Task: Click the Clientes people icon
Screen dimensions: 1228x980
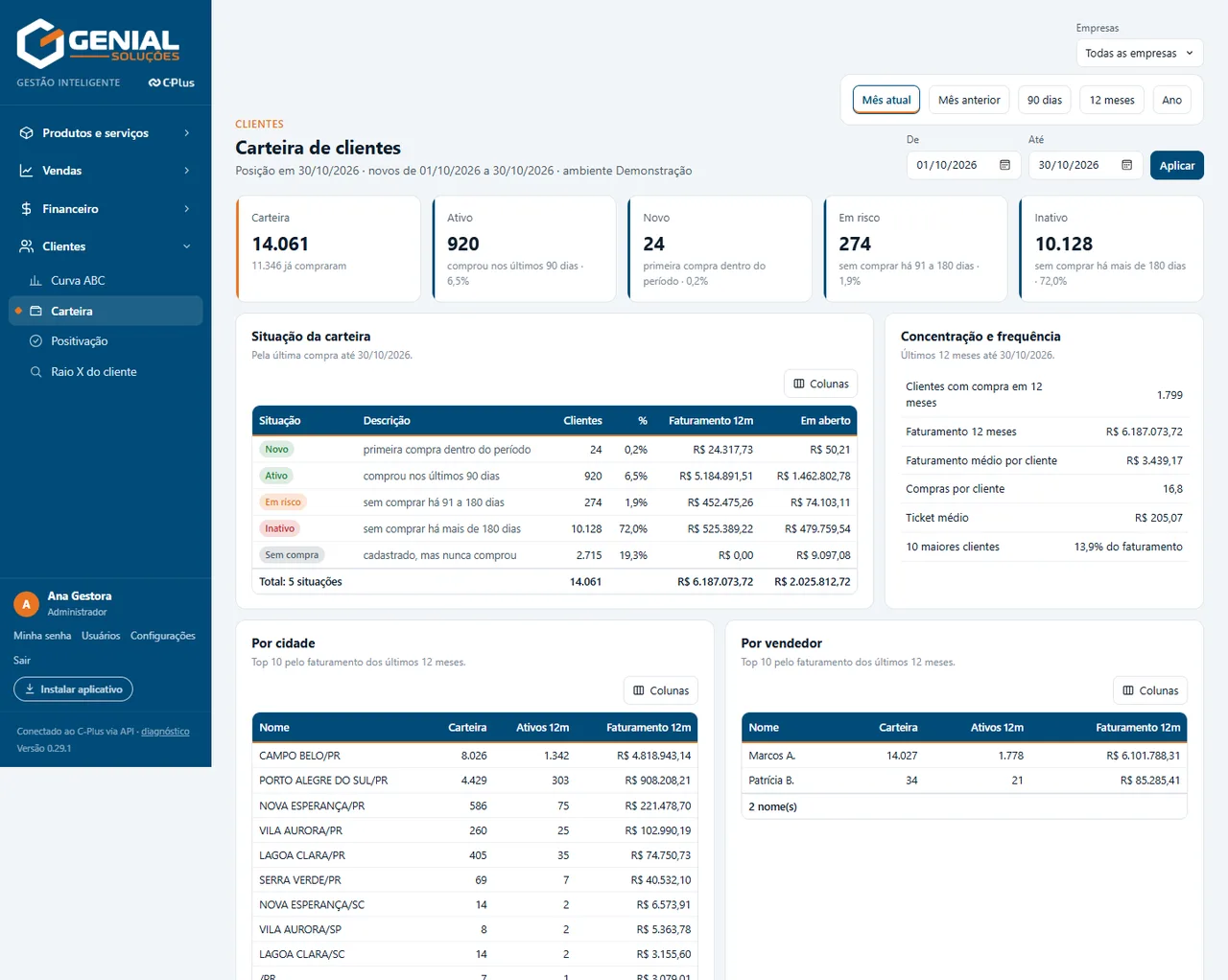Action: [x=27, y=246]
